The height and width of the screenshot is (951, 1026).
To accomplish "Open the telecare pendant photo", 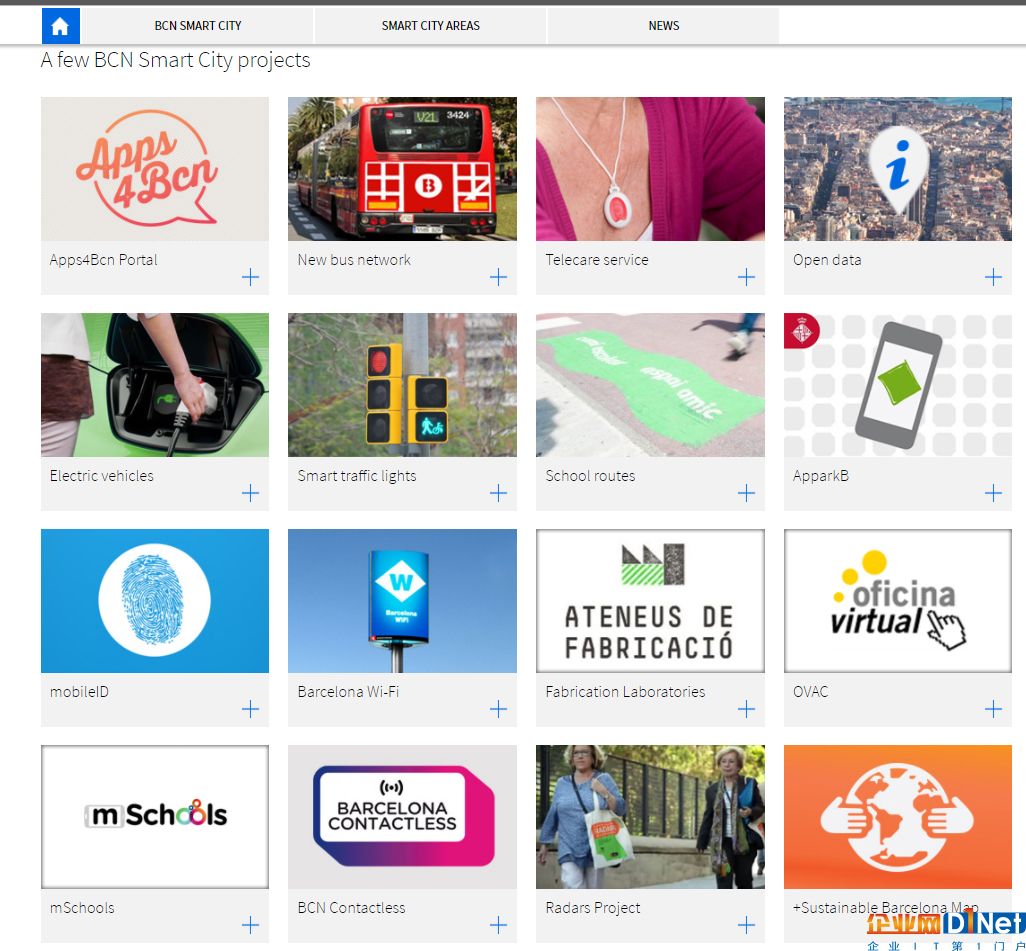I will [650, 169].
